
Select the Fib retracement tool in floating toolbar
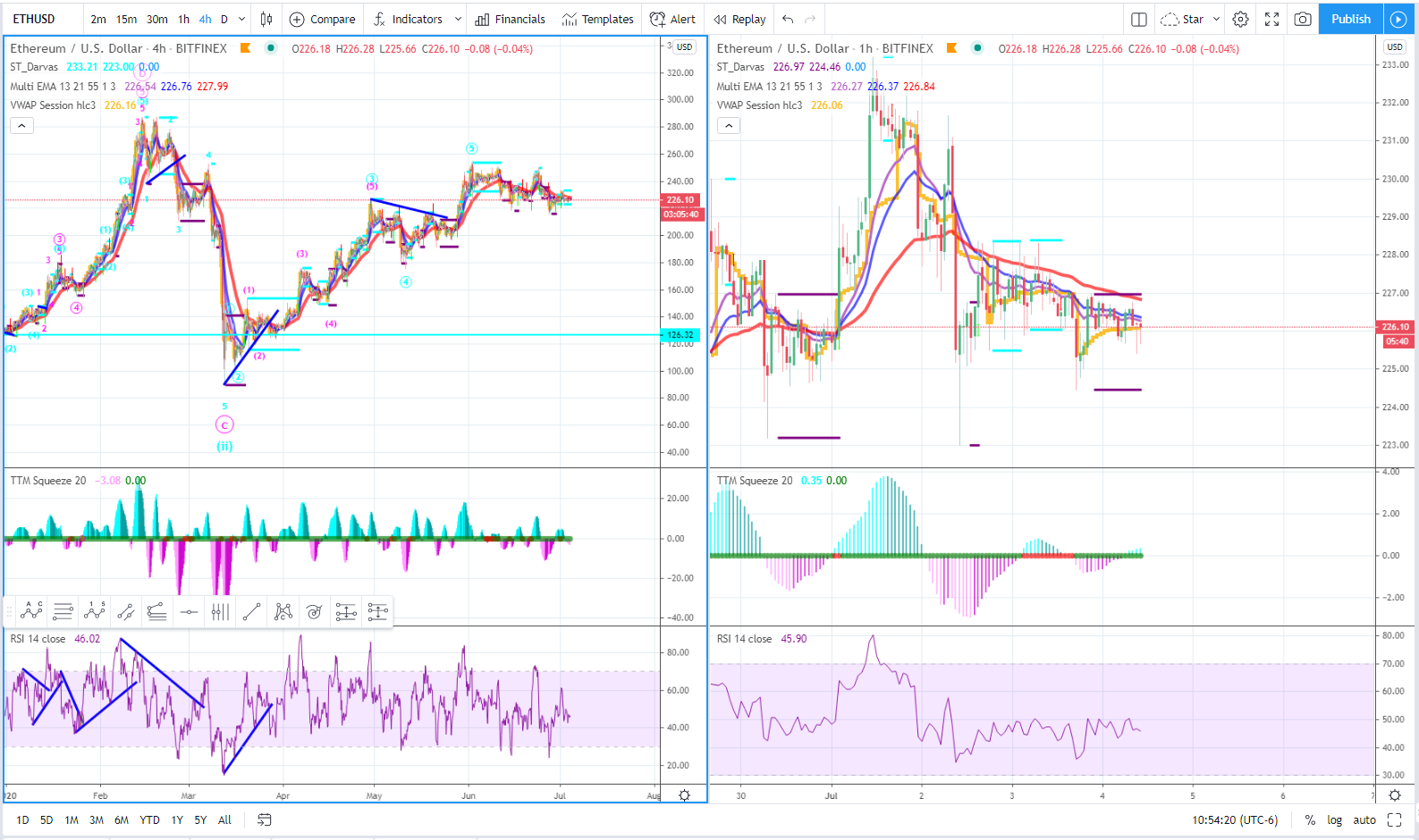pos(63,611)
